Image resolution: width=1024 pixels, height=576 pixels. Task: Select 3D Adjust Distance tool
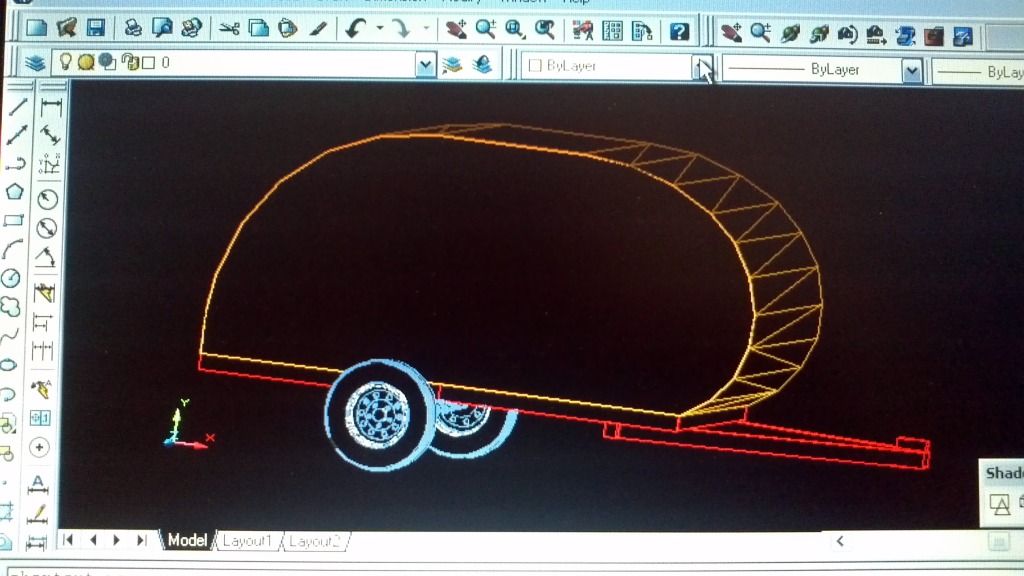[x=876, y=34]
